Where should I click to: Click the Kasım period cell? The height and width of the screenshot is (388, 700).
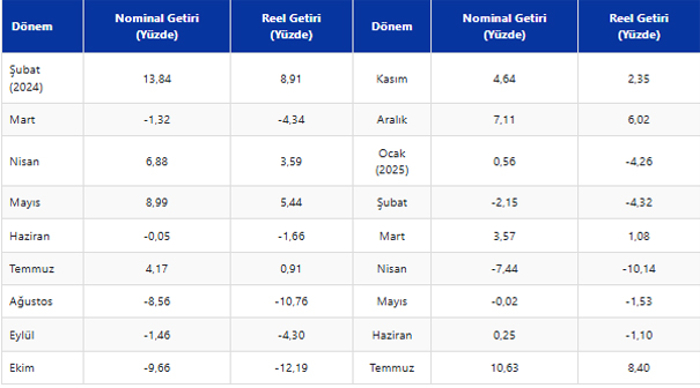(x=392, y=79)
